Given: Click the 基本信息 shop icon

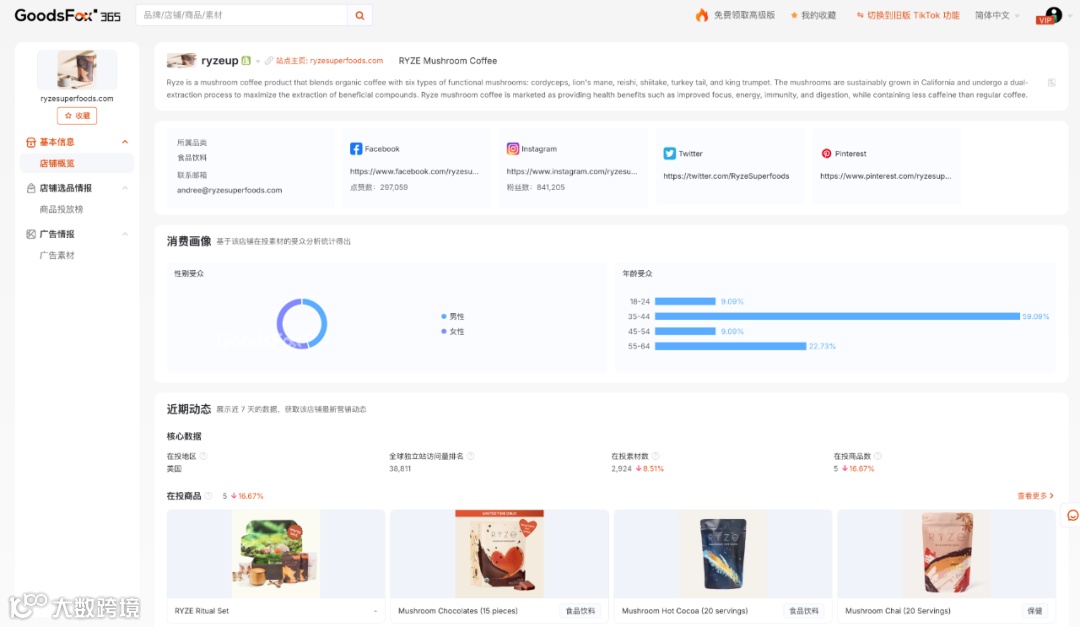Looking at the screenshot, I should (x=31, y=142).
